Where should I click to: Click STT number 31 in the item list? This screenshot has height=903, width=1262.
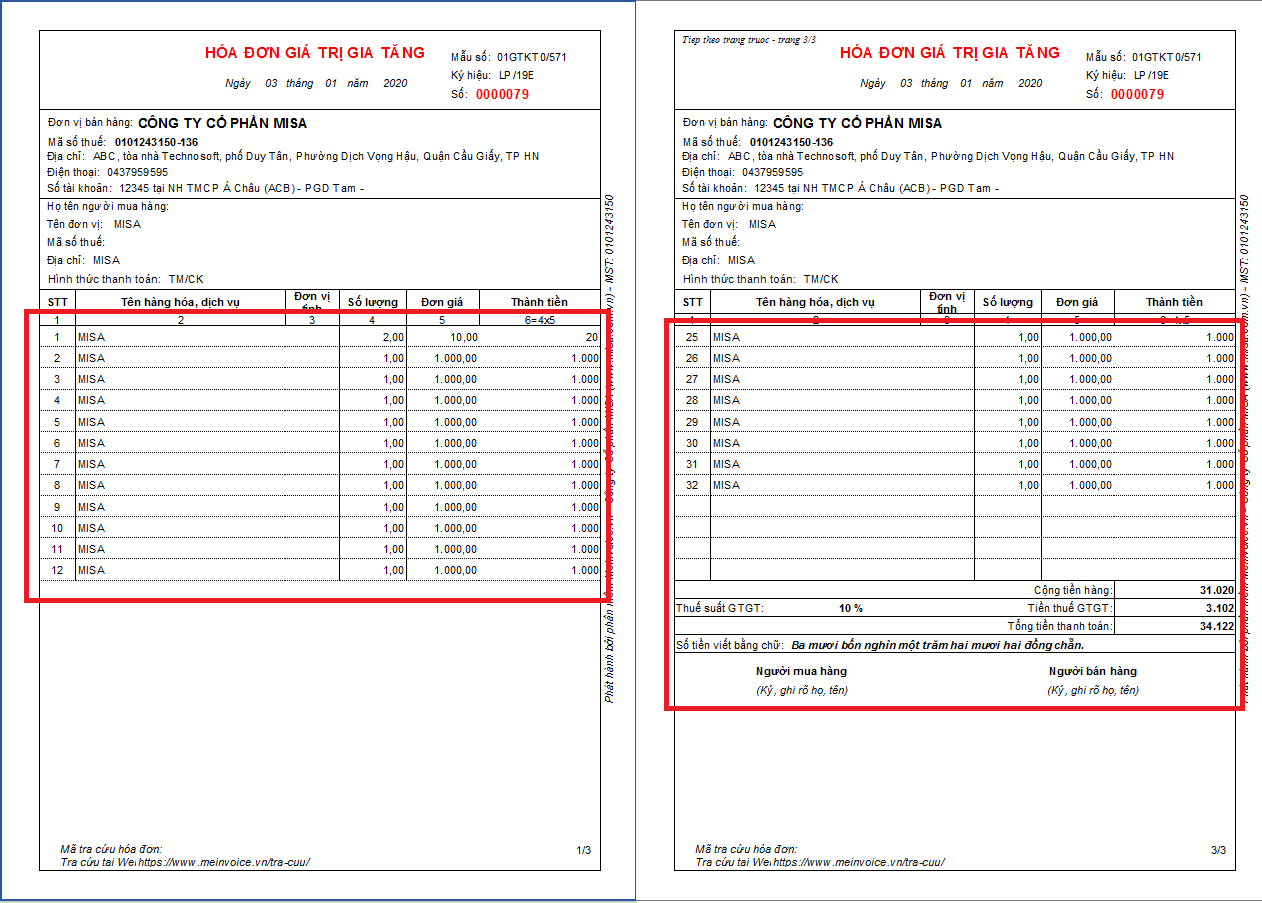click(692, 464)
